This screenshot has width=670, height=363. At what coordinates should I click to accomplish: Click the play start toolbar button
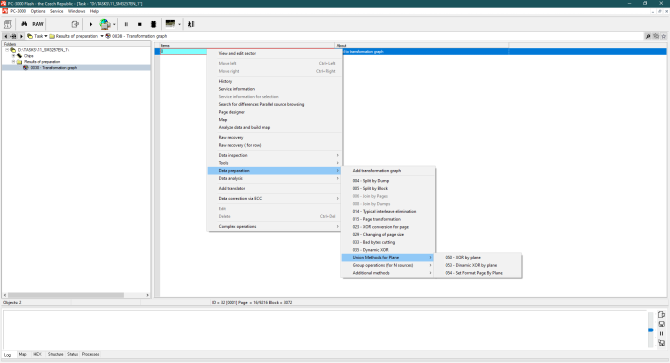(91, 24)
